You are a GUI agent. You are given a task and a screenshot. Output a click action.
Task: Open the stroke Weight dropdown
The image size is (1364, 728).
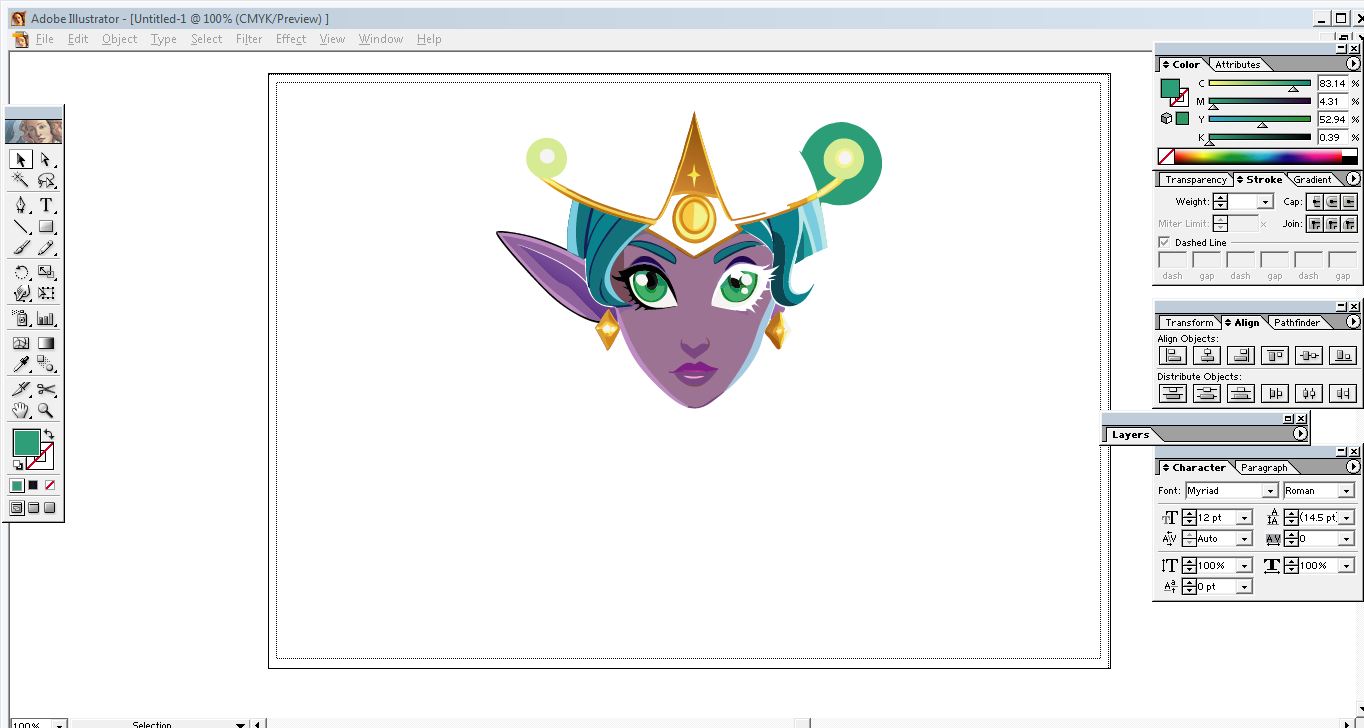1265,202
